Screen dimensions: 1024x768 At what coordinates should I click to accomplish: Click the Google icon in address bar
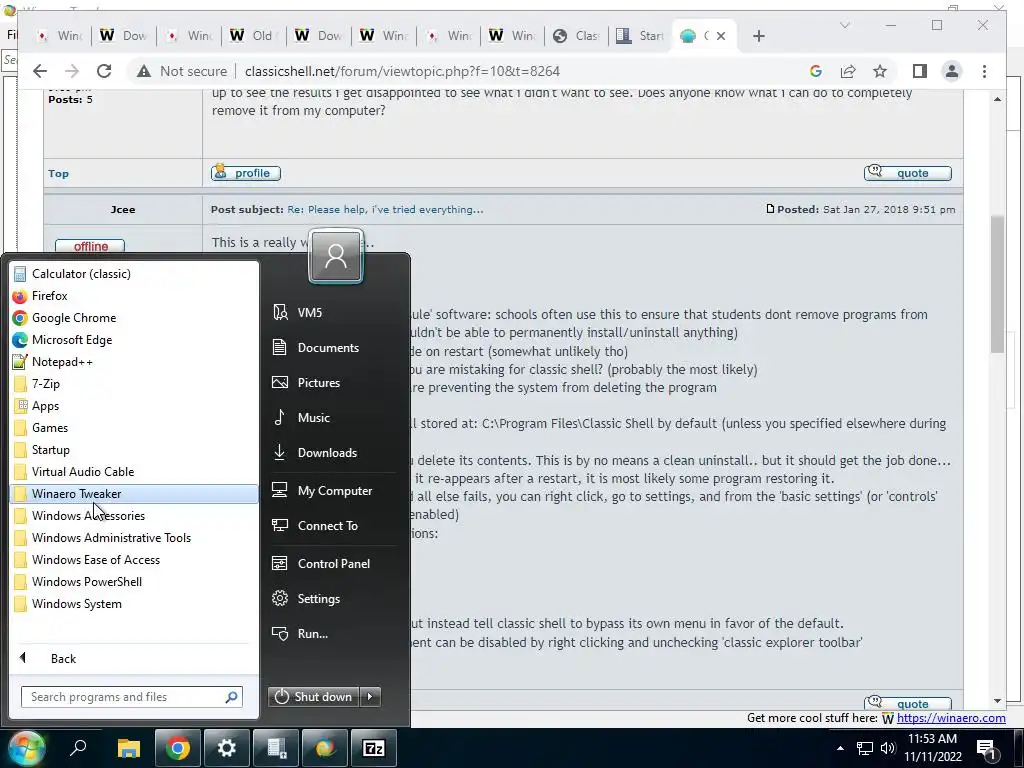816,71
